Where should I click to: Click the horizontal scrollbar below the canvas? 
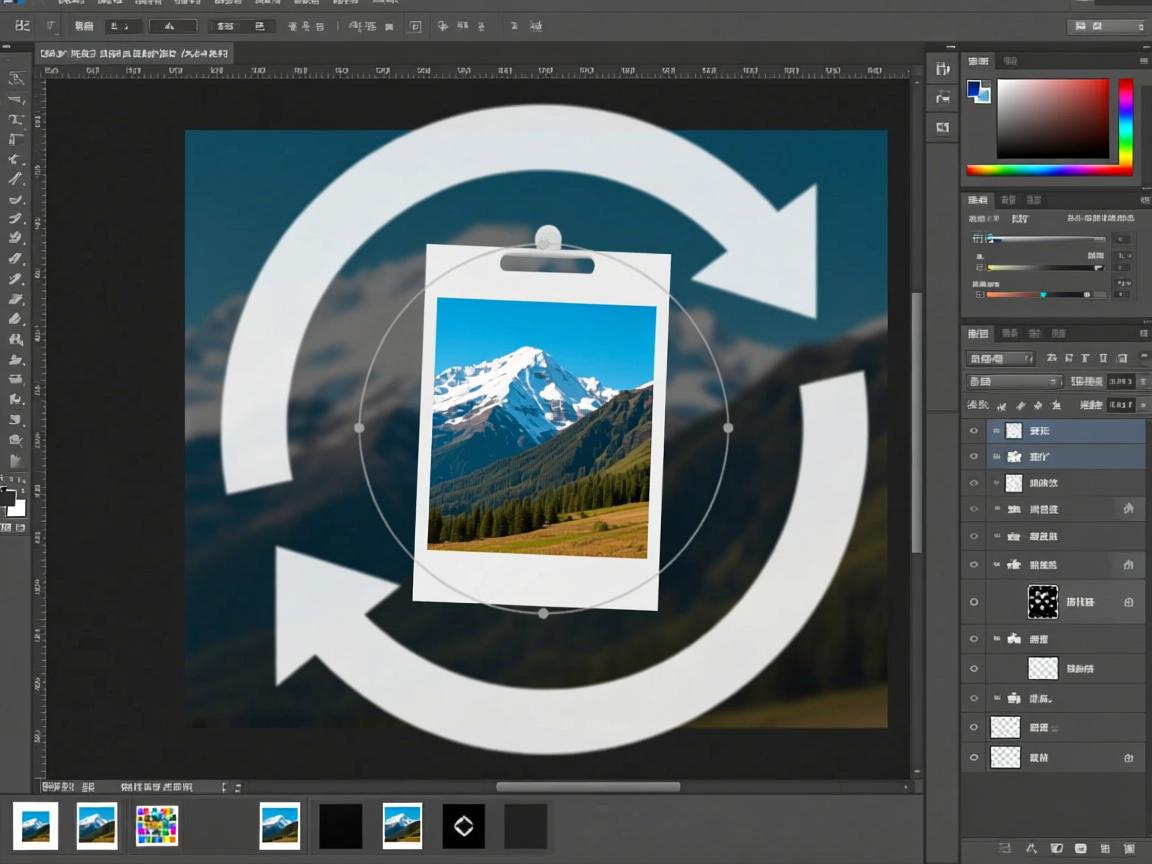coord(588,787)
